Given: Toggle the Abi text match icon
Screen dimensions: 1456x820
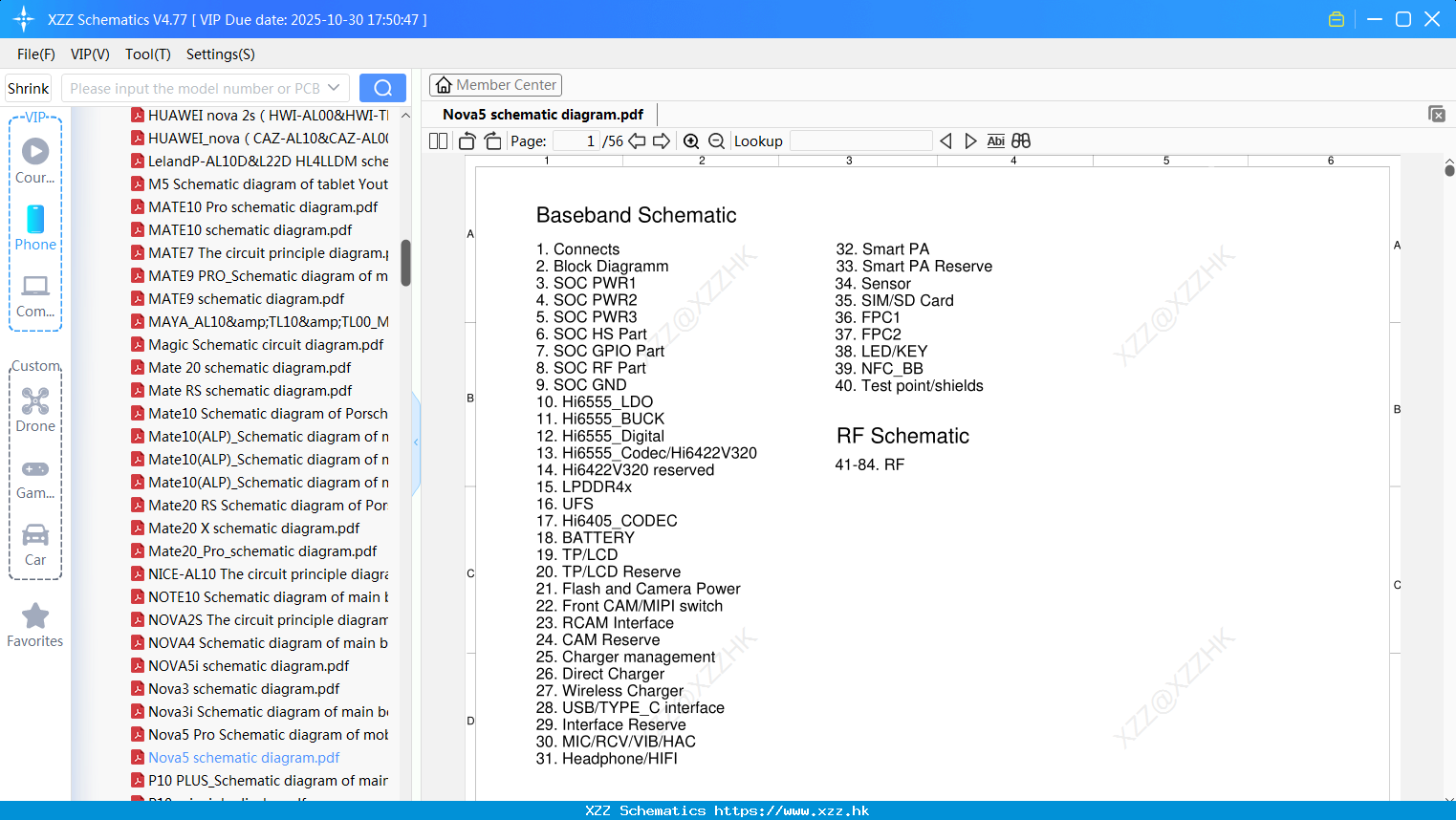Looking at the screenshot, I should (996, 141).
